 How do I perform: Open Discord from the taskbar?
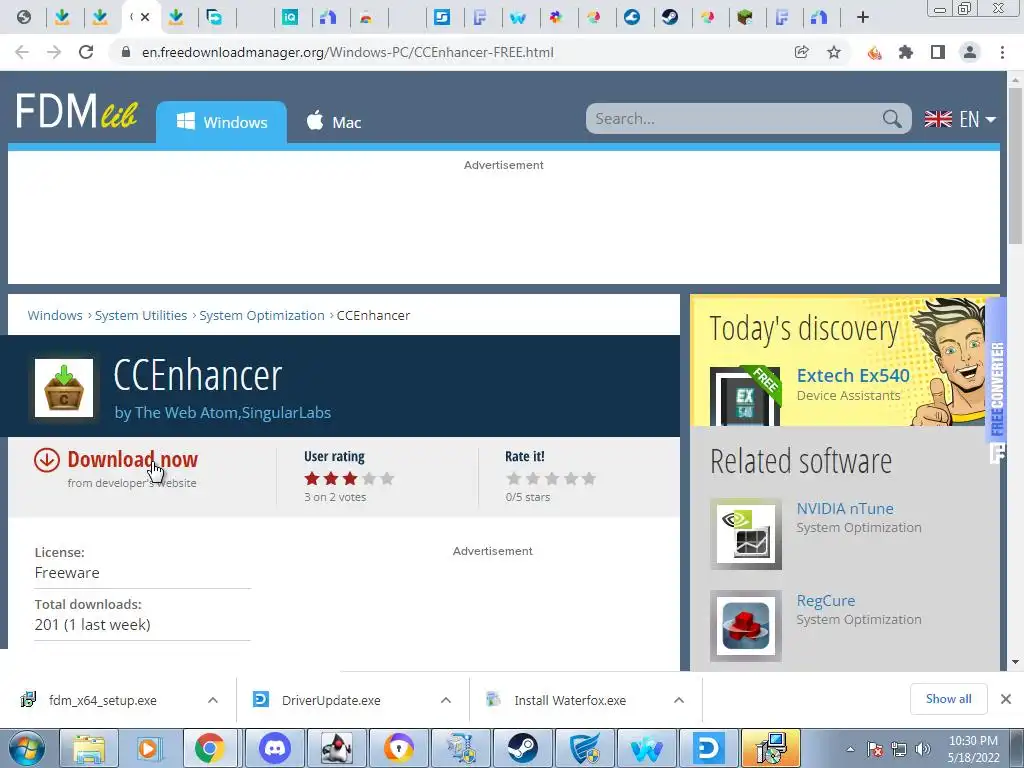click(x=275, y=748)
